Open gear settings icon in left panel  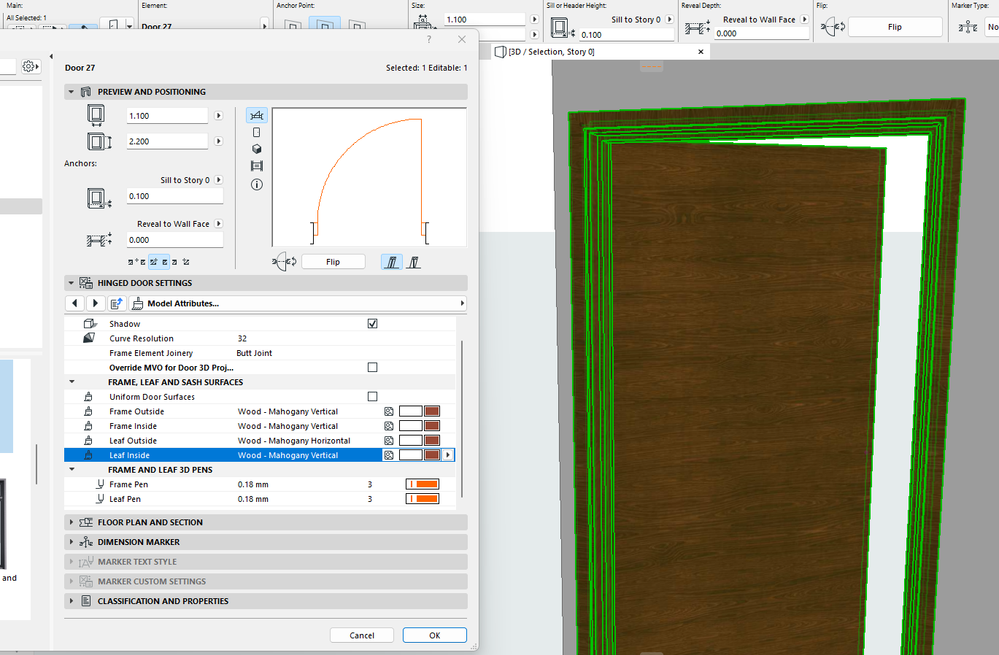(x=30, y=66)
